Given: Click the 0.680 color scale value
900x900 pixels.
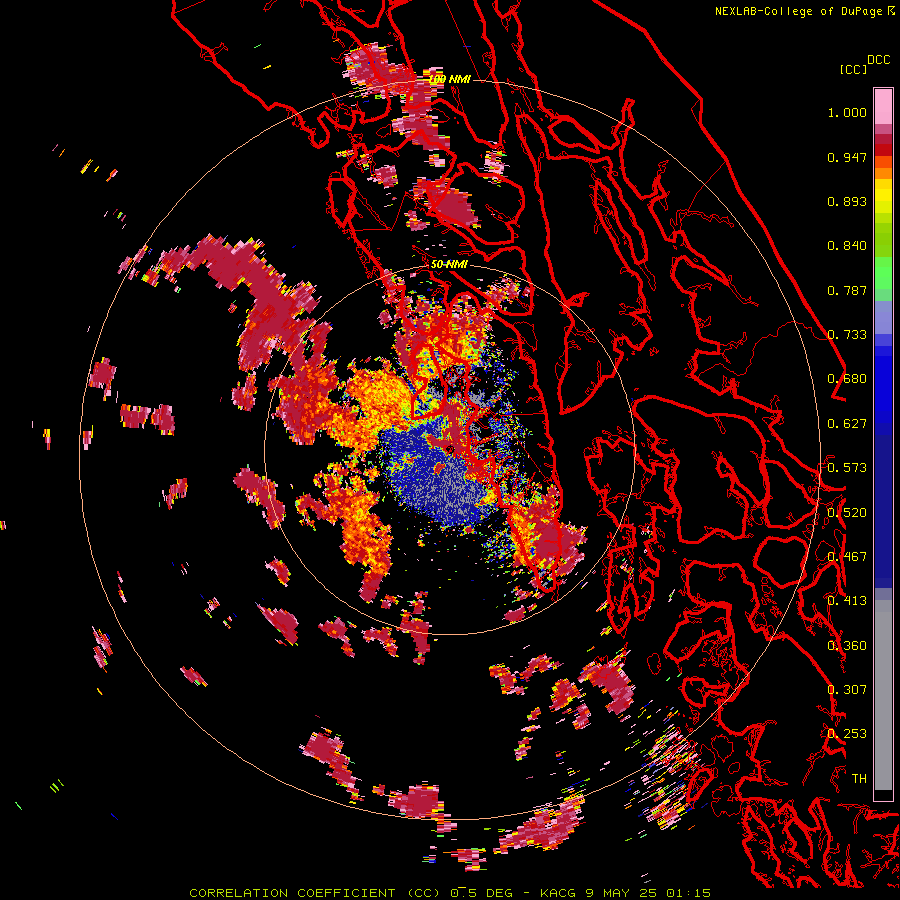Looking at the screenshot, I should 847,379.
